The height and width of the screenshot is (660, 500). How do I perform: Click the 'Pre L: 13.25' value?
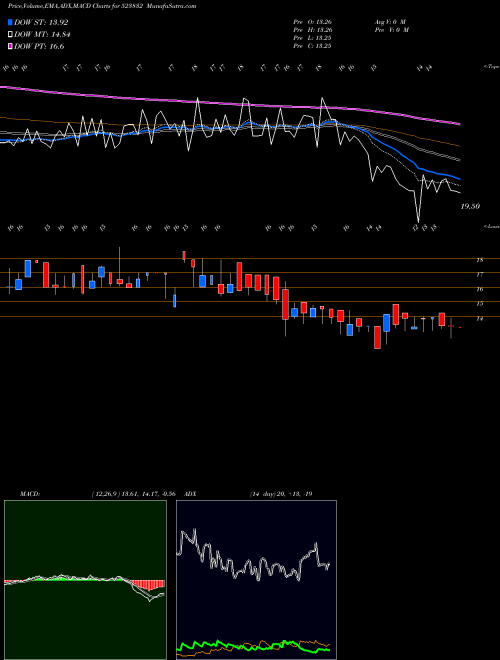[312, 38]
